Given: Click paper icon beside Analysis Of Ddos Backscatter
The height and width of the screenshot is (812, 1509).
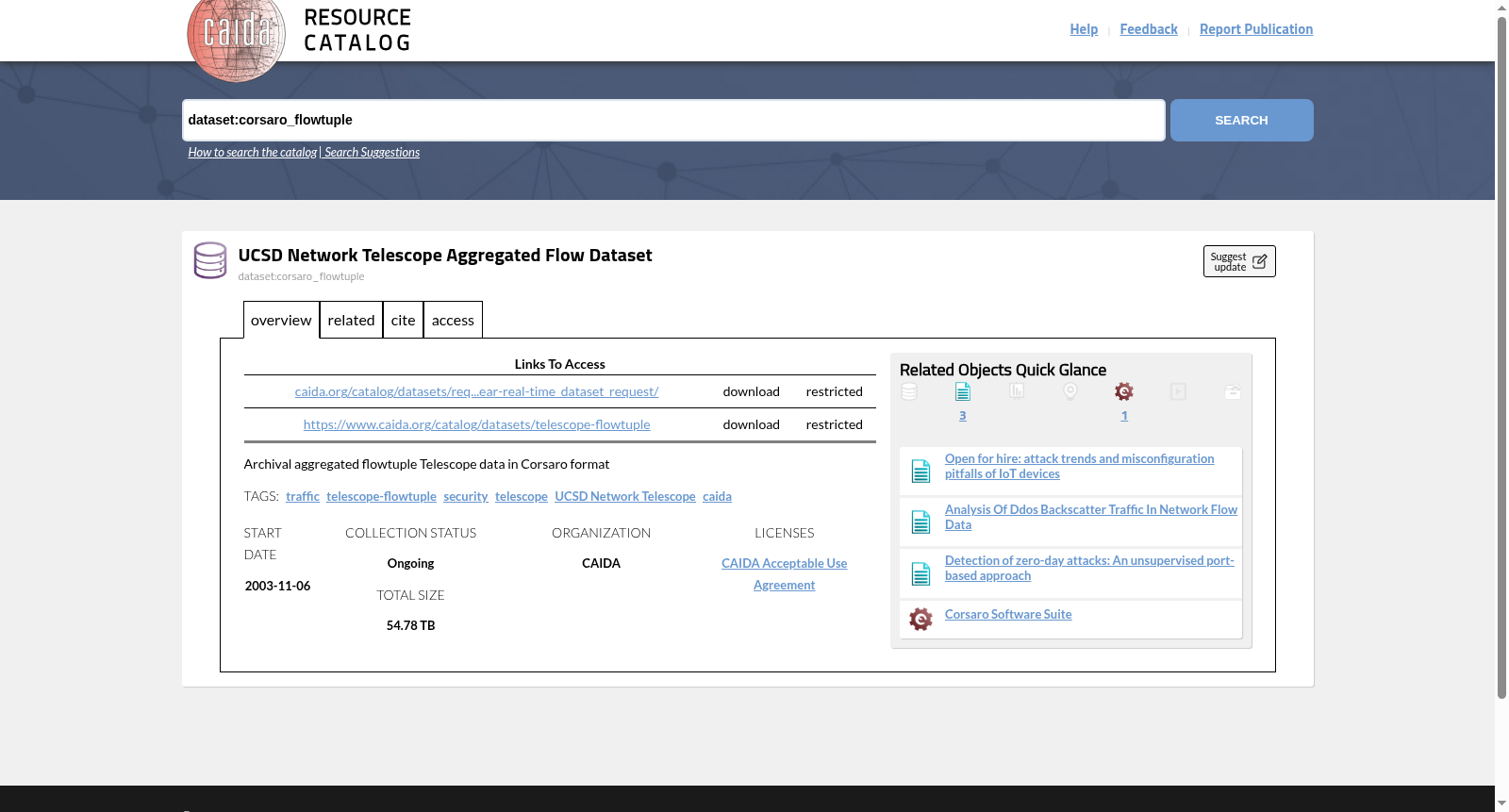Looking at the screenshot, I should click(921, 522).
